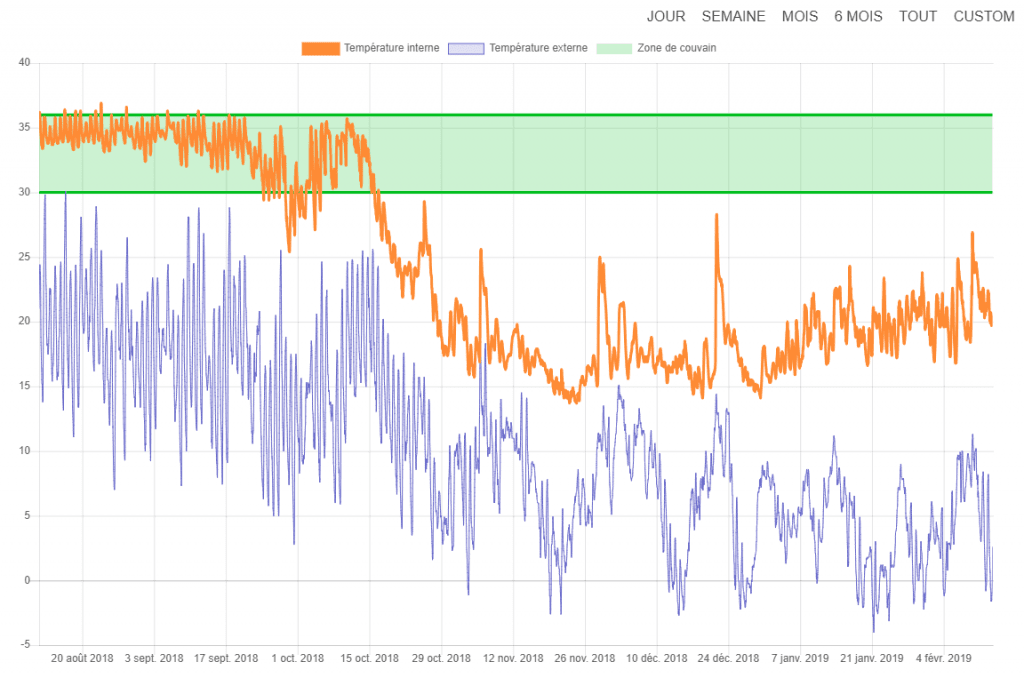The height and width of the screenshot is (678, 1024).
Task: Click the orange Température interne legend swatch
Action: [321, 48]
